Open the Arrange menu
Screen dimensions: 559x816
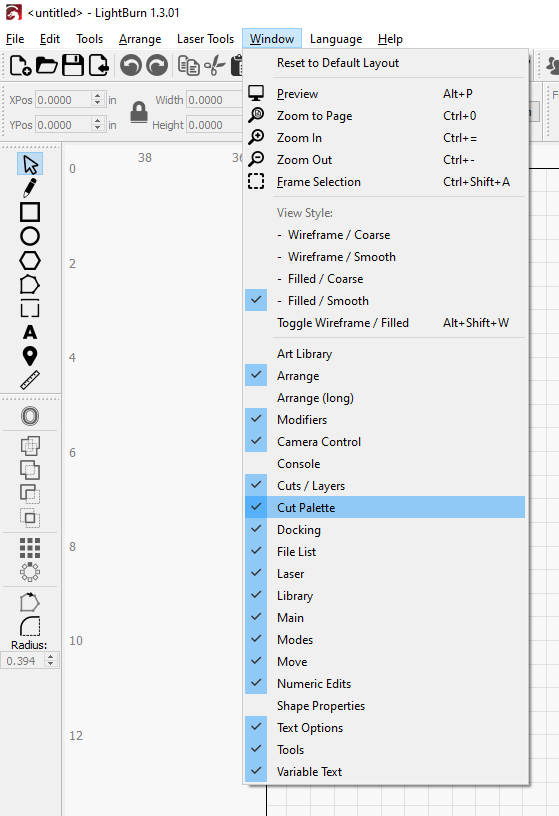140,39
